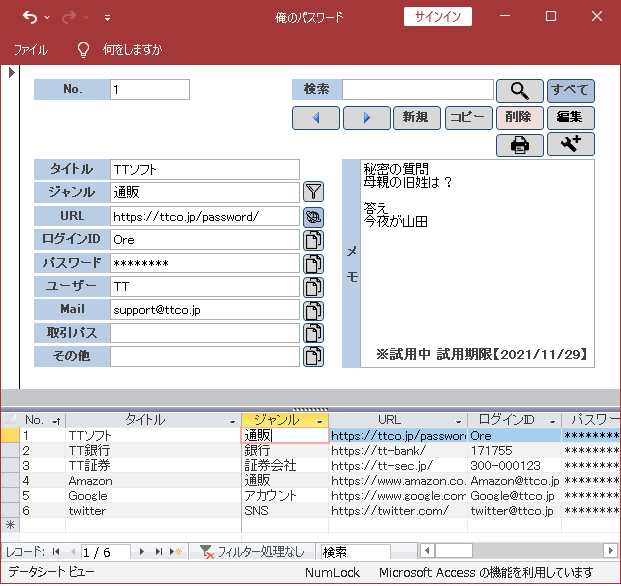The image size is (621, 586).
Task: Select the Amazon title cell
Action: click(x=153, y=481)
